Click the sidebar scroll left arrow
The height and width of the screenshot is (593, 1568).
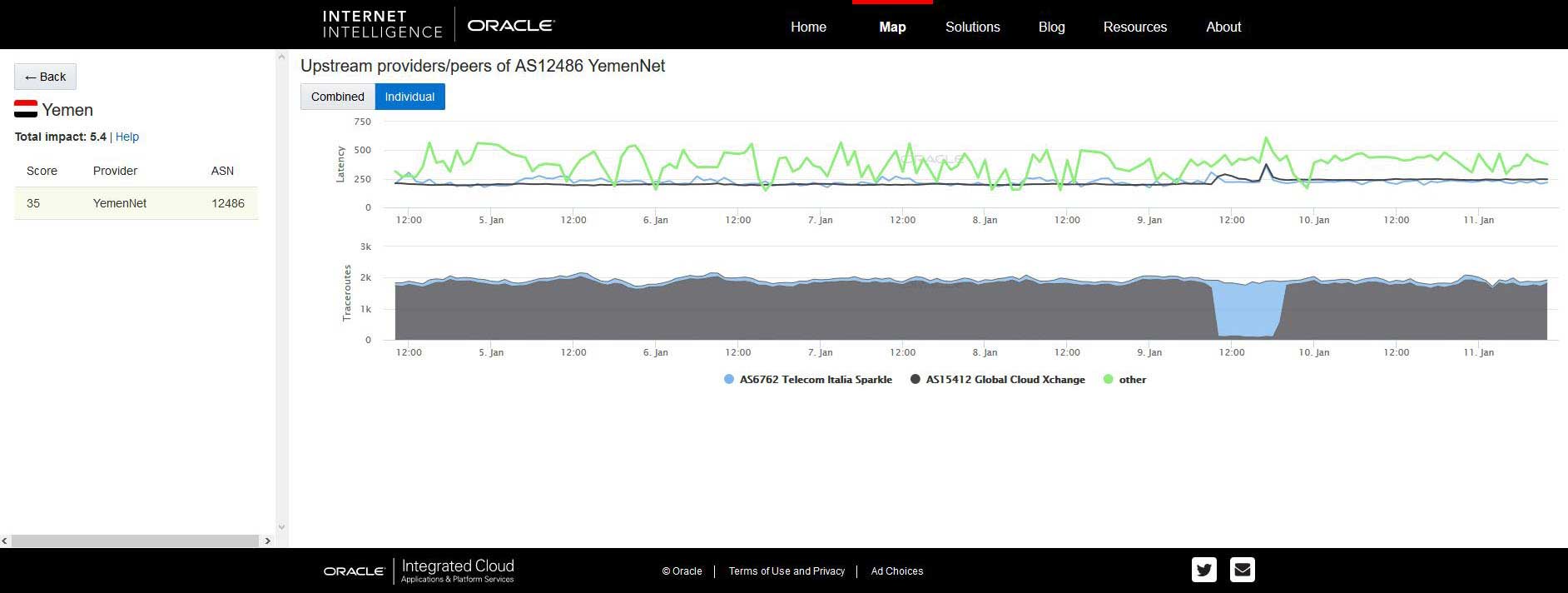(5, 541)
